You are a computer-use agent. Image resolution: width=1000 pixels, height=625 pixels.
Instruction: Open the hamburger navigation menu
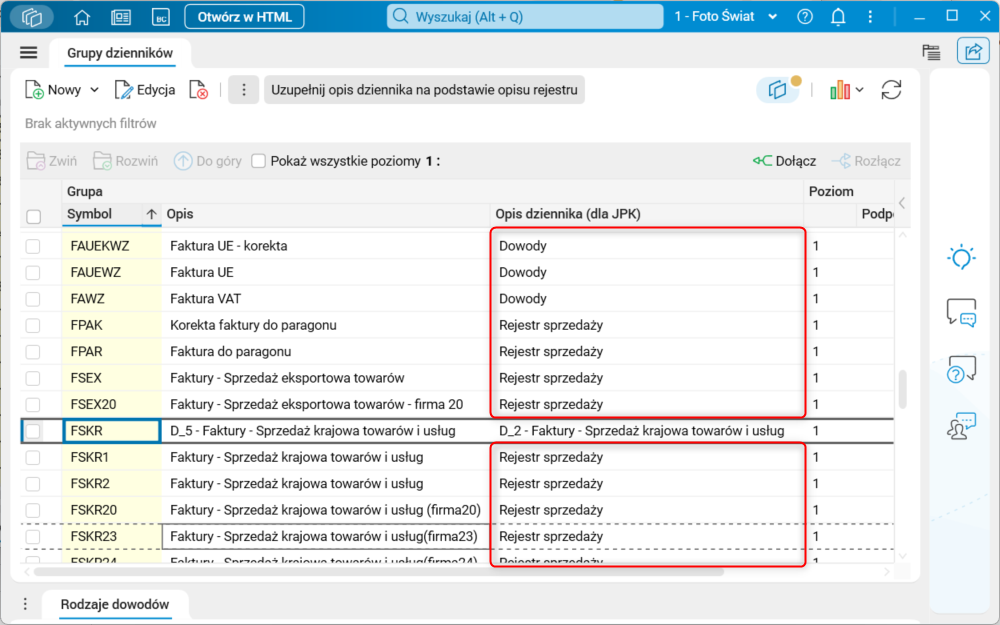(29, 53)
